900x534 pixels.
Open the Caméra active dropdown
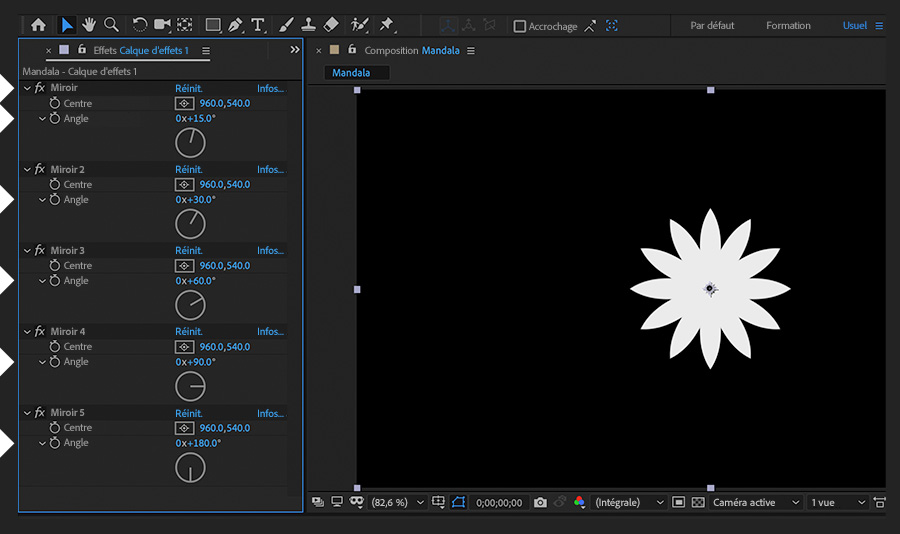[x=755, y=502]
